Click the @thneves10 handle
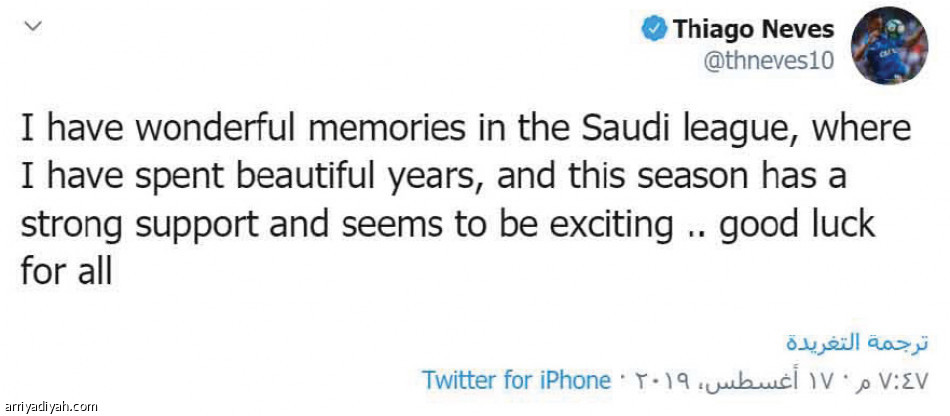The image size is (950, 416). click(768, 61)
